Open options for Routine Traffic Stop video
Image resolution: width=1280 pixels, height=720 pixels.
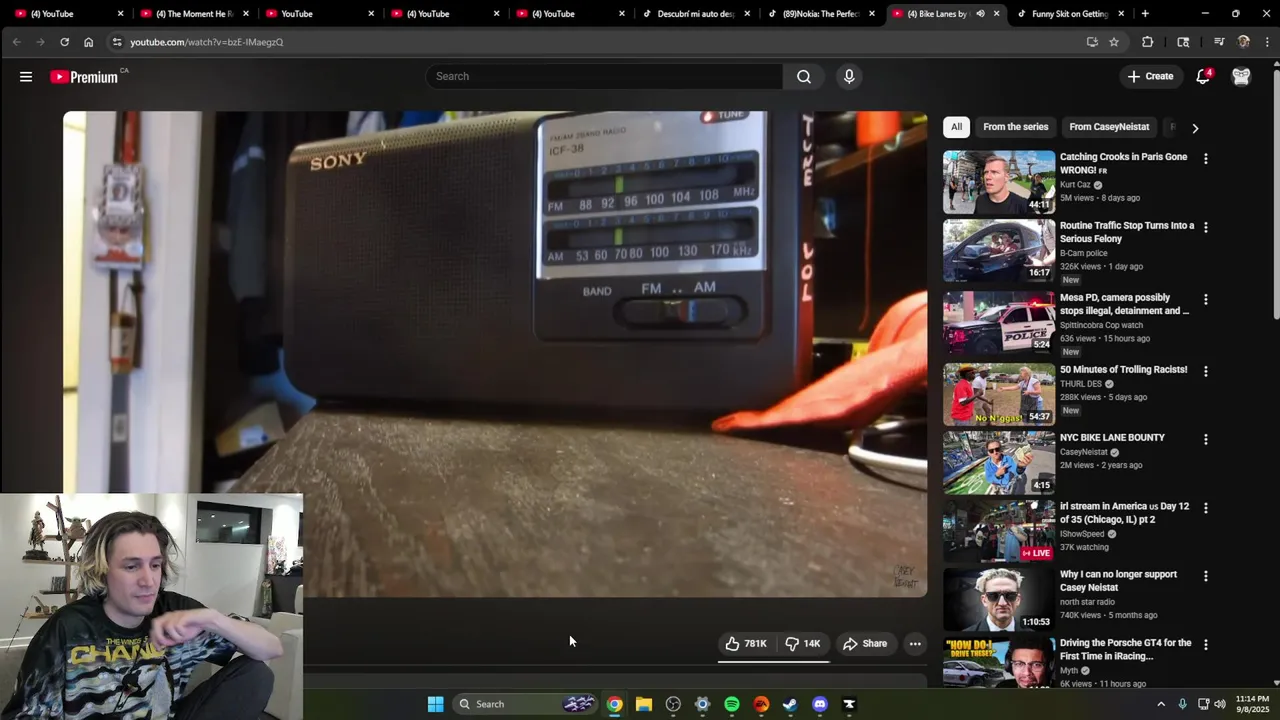[1205, 227]
